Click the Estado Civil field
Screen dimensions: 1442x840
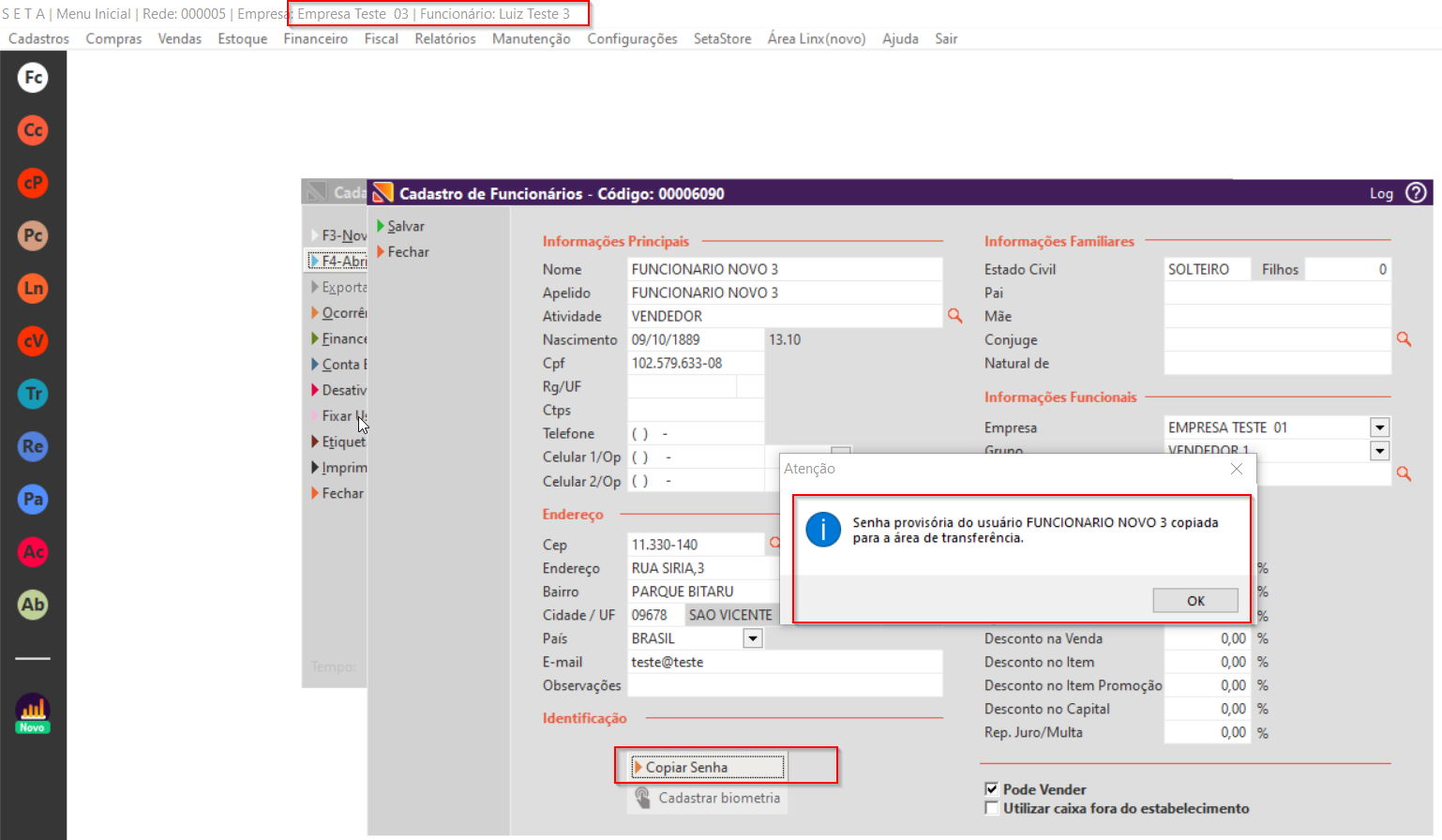(1207, 269)
